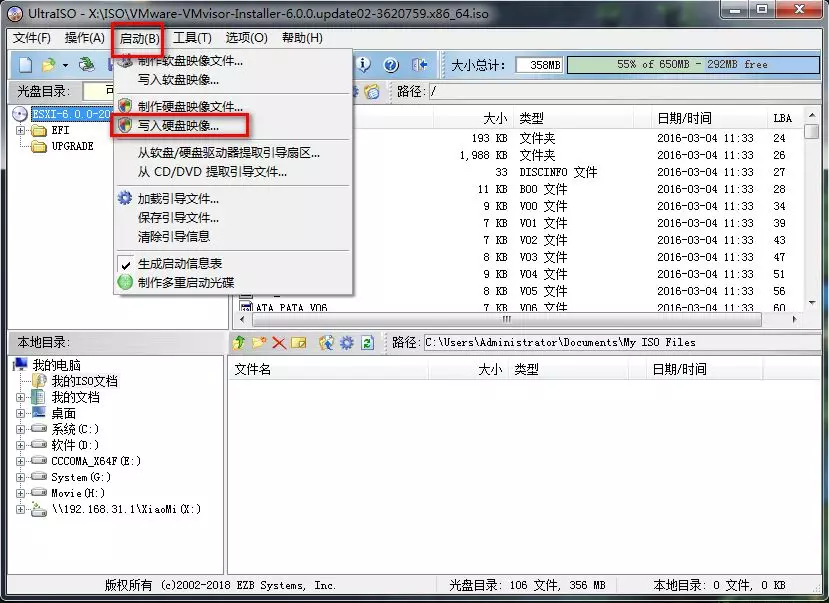Click the 我的ISO文档 folder icon

(x=39, y=381)
